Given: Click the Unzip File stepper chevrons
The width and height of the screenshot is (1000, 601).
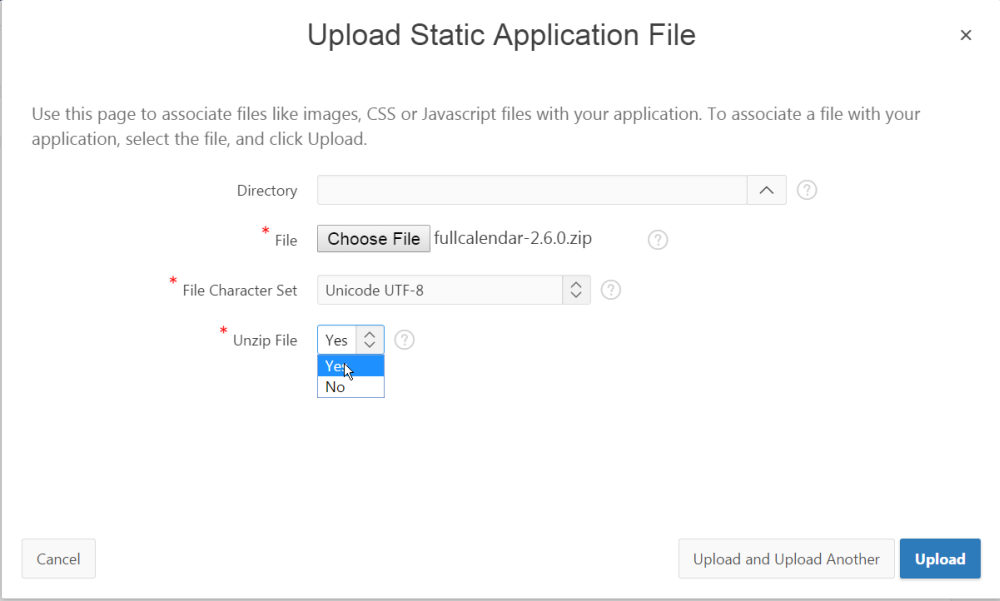Looking at the screenshot, I should pyautogui.click(x=371, y=339).
